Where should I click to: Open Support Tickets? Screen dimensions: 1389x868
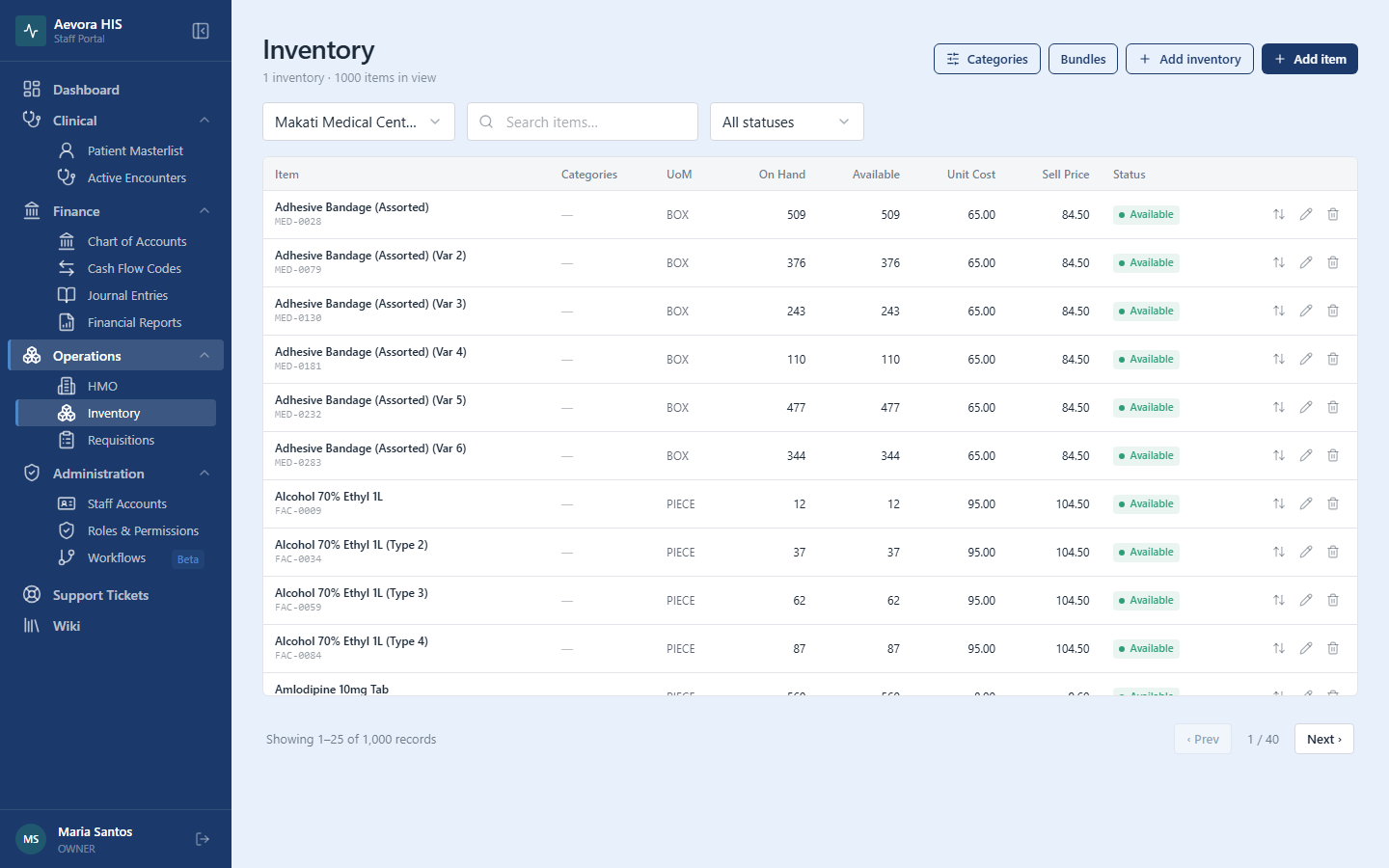(116, 595)
